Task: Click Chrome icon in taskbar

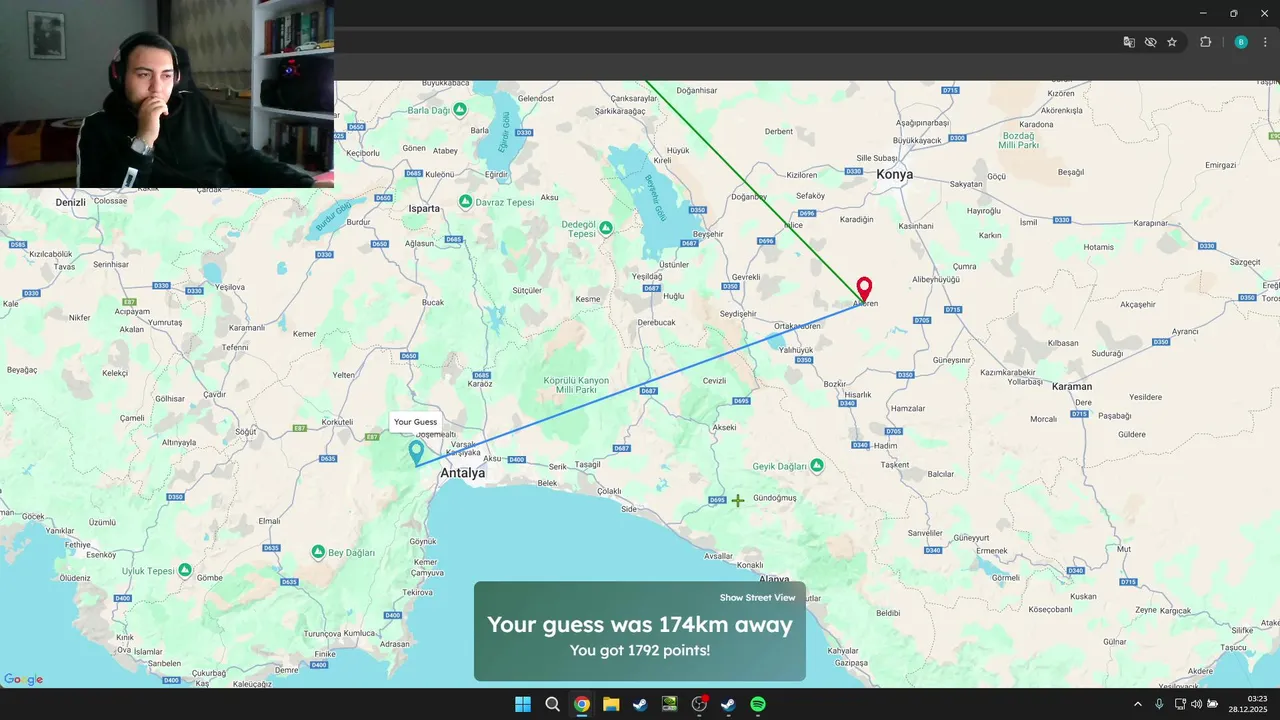Action: pyautogui.click(x=582, y=704)
